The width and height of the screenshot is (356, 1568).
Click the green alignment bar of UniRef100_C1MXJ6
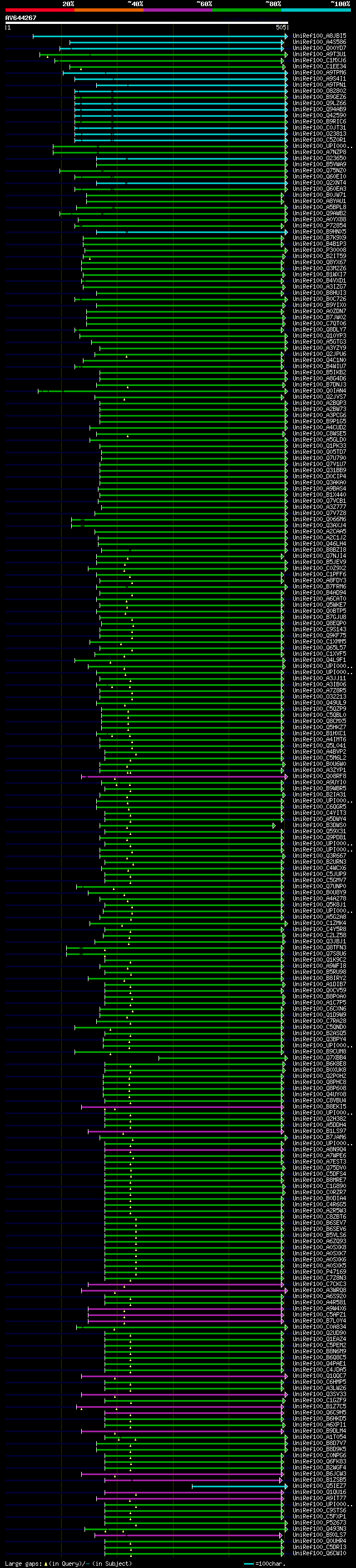tap(170, 61)
